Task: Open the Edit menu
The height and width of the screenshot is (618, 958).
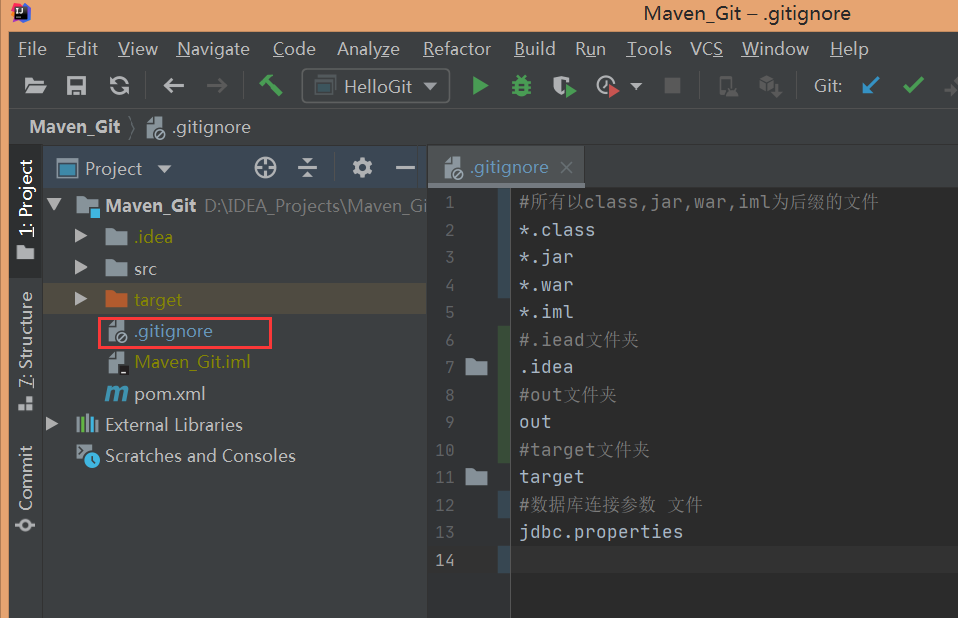Action: coord(82,49)
